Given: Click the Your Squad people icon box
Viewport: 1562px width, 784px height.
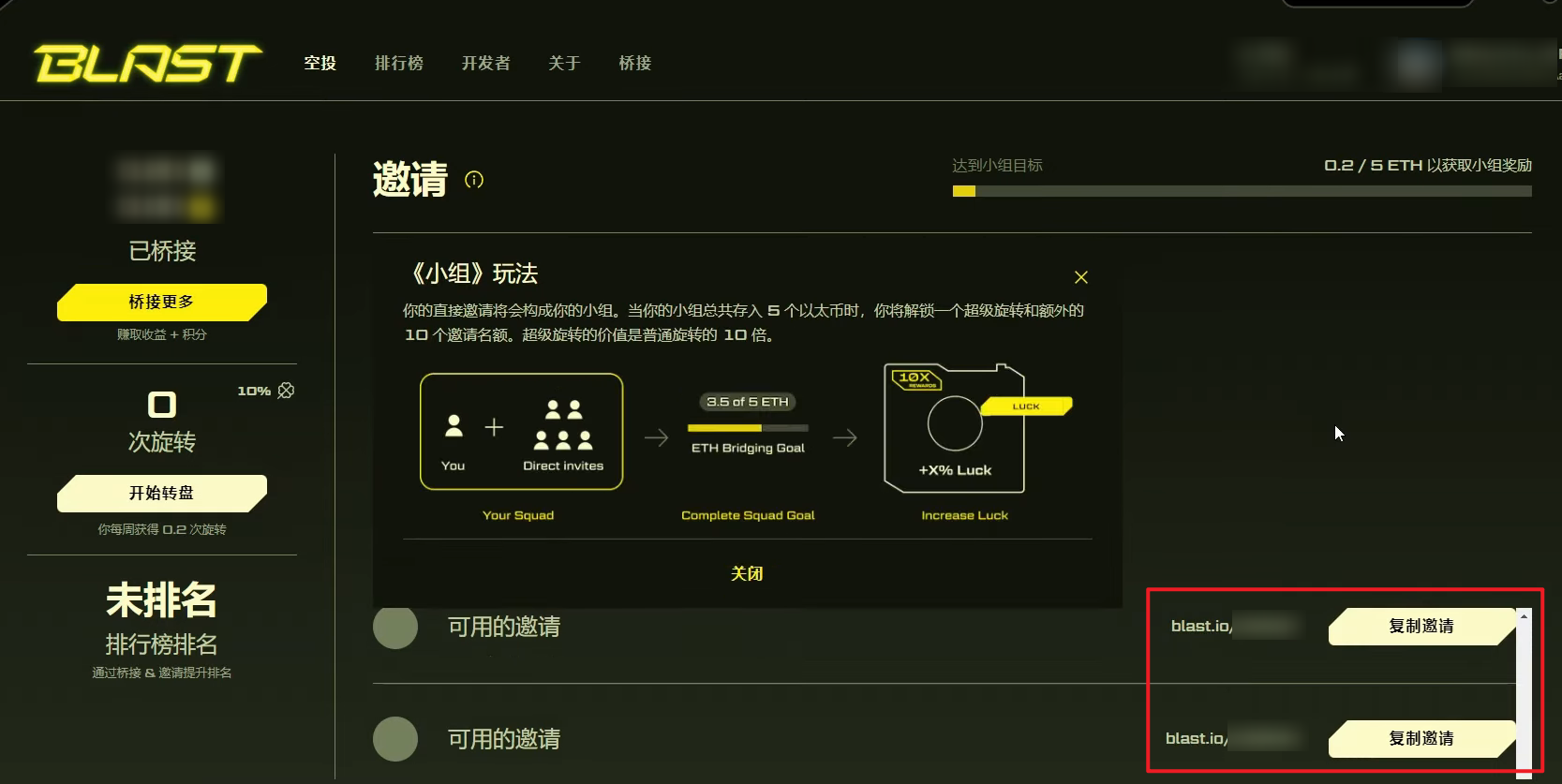Looking at the screenshot, I should coord(521,432).
